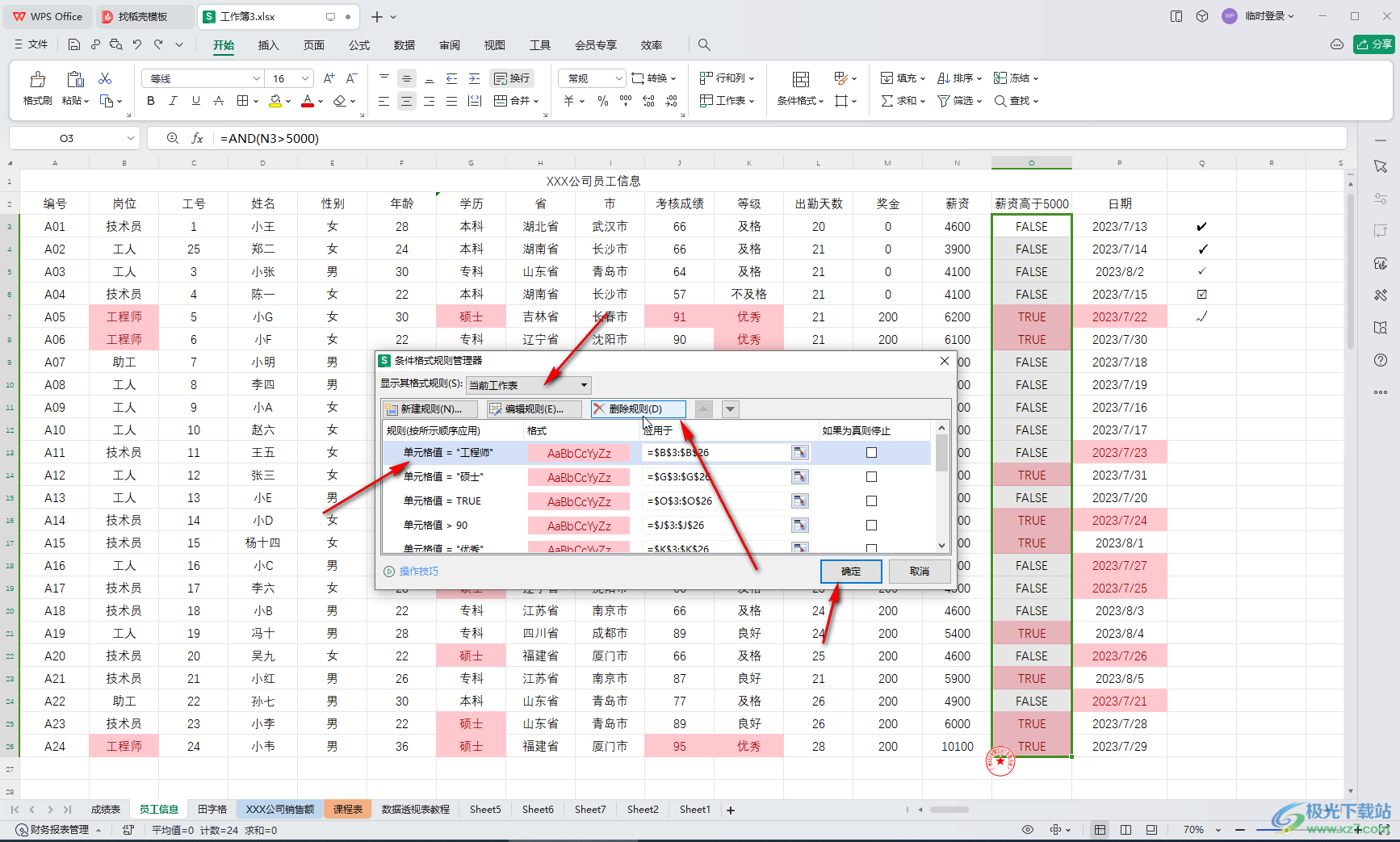Toggle bold formatting
The image size is (1400, 842).
151,101
